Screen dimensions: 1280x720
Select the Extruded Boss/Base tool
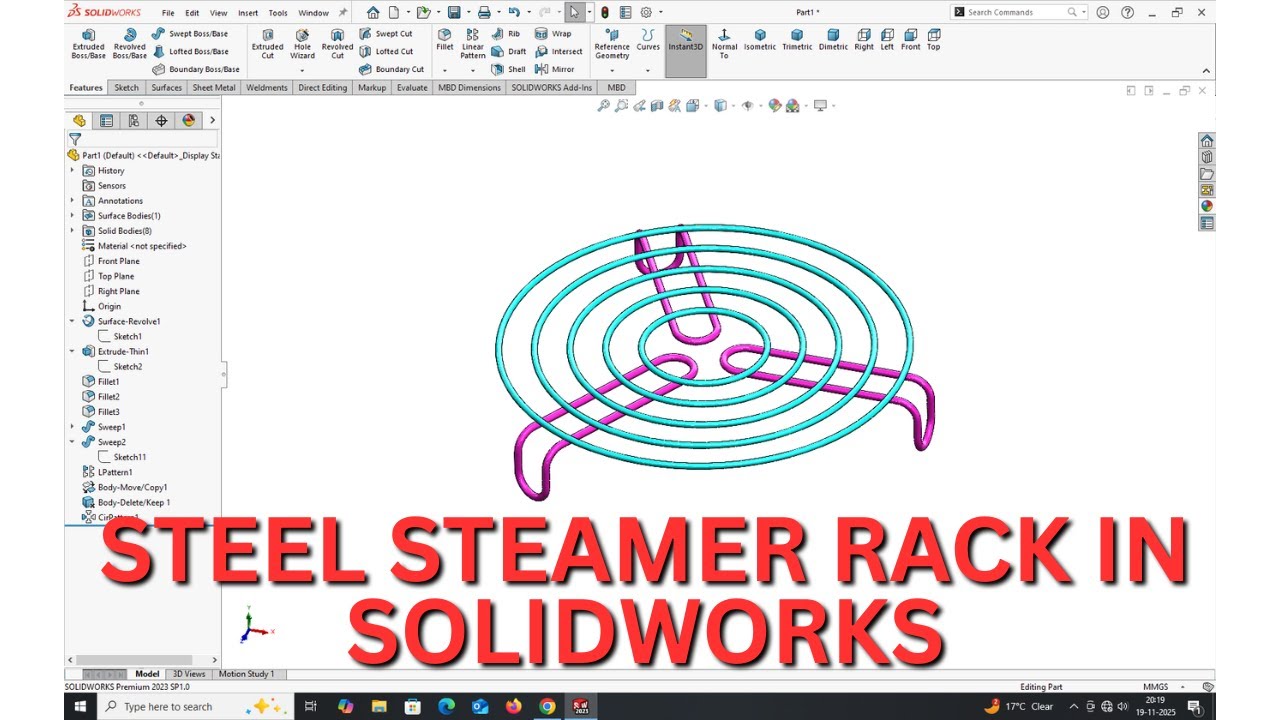pos(88,44)
